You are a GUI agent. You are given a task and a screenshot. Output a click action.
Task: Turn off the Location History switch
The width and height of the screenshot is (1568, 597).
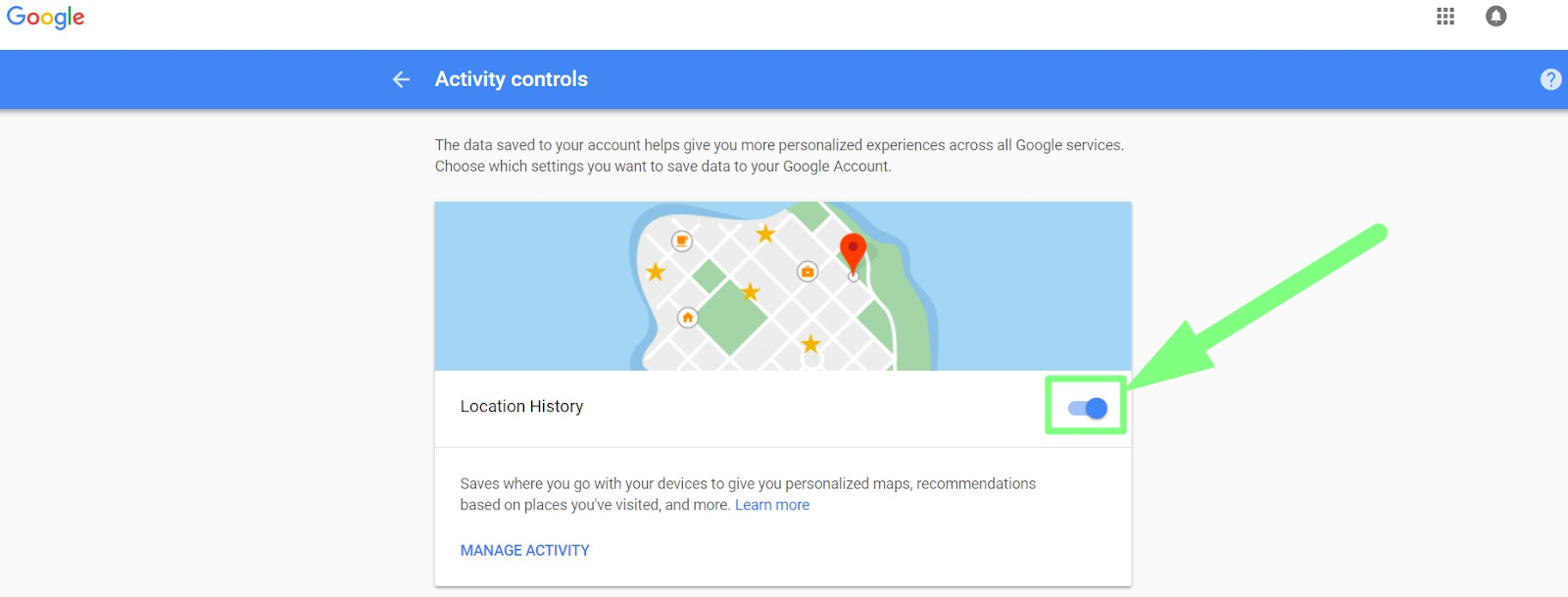[1088, 409]
